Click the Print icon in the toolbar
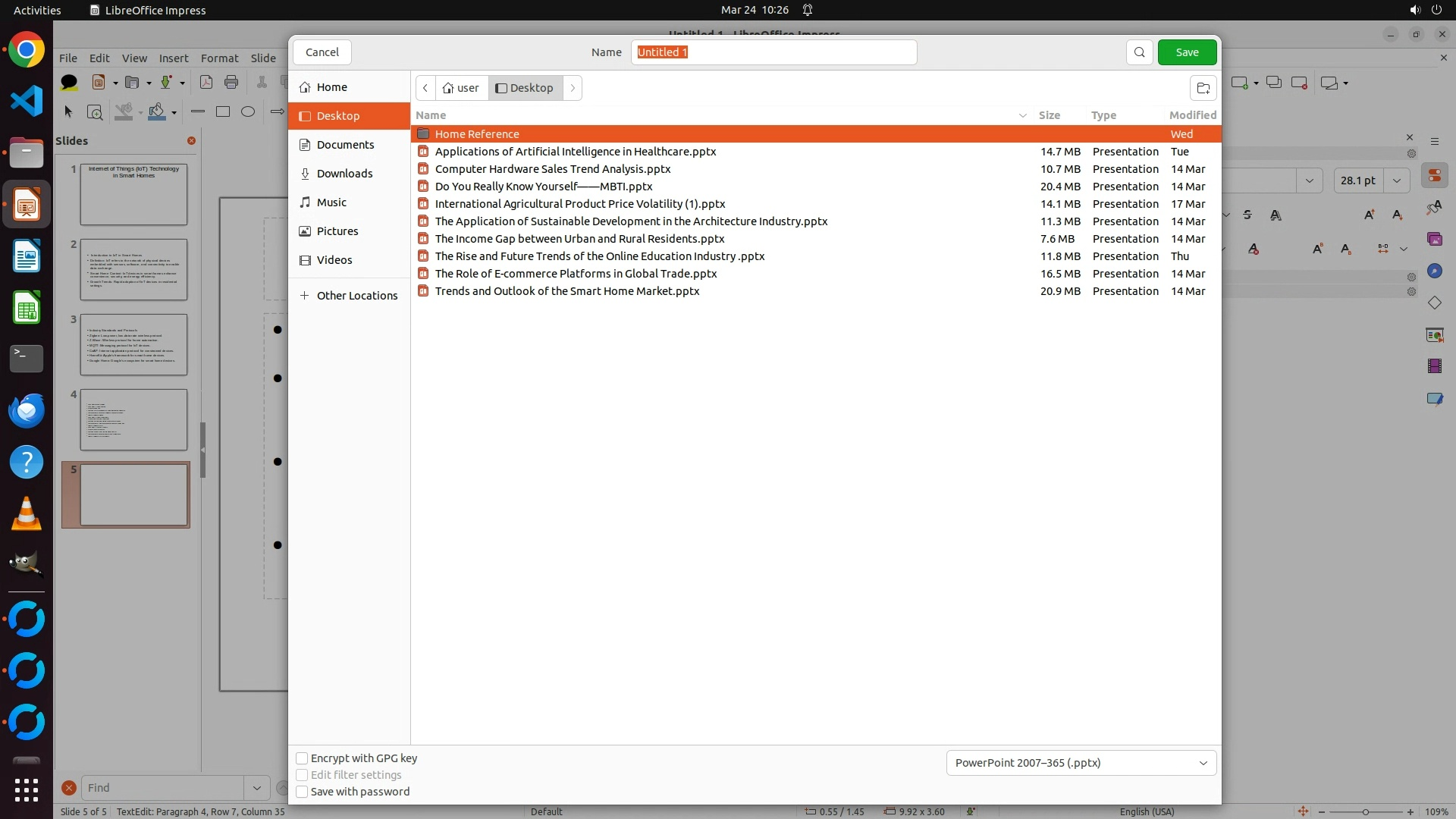Image resolution: width=1456 pixels, height=819 pixels. click(231, 82)
